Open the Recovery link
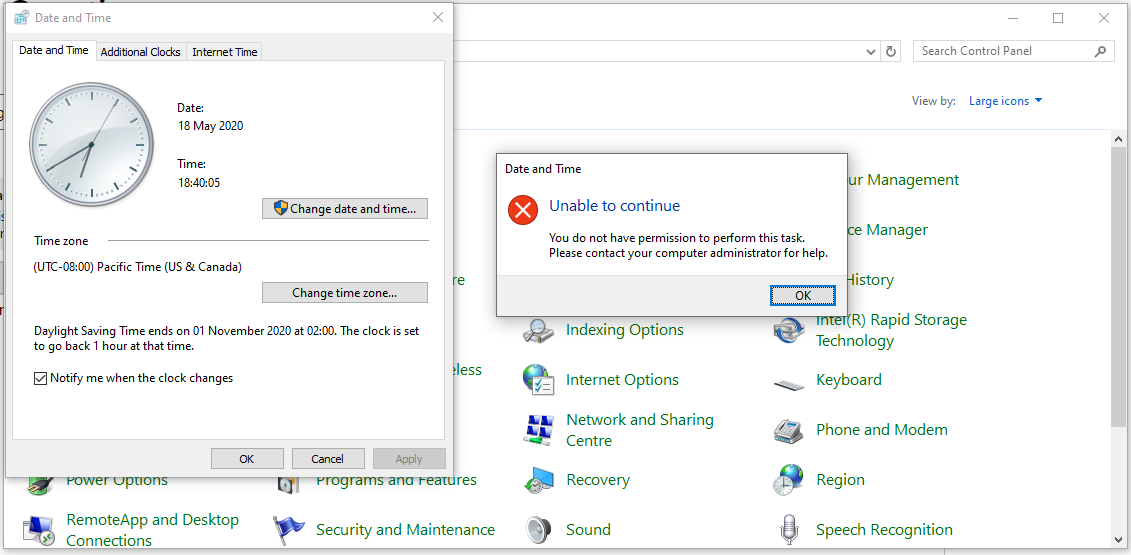Screen dimensions: 1131x555 [598, 480]
